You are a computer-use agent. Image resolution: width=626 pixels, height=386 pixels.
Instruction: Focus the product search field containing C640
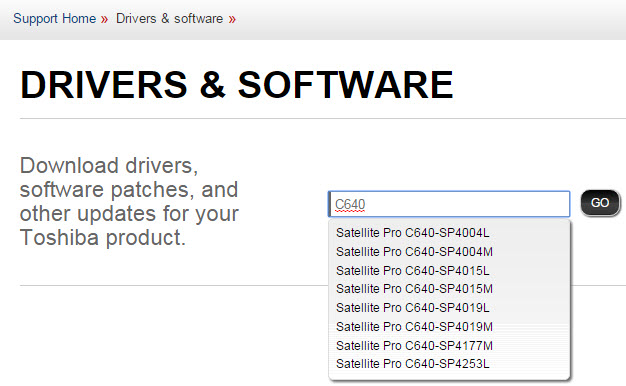tap(449, 204)
